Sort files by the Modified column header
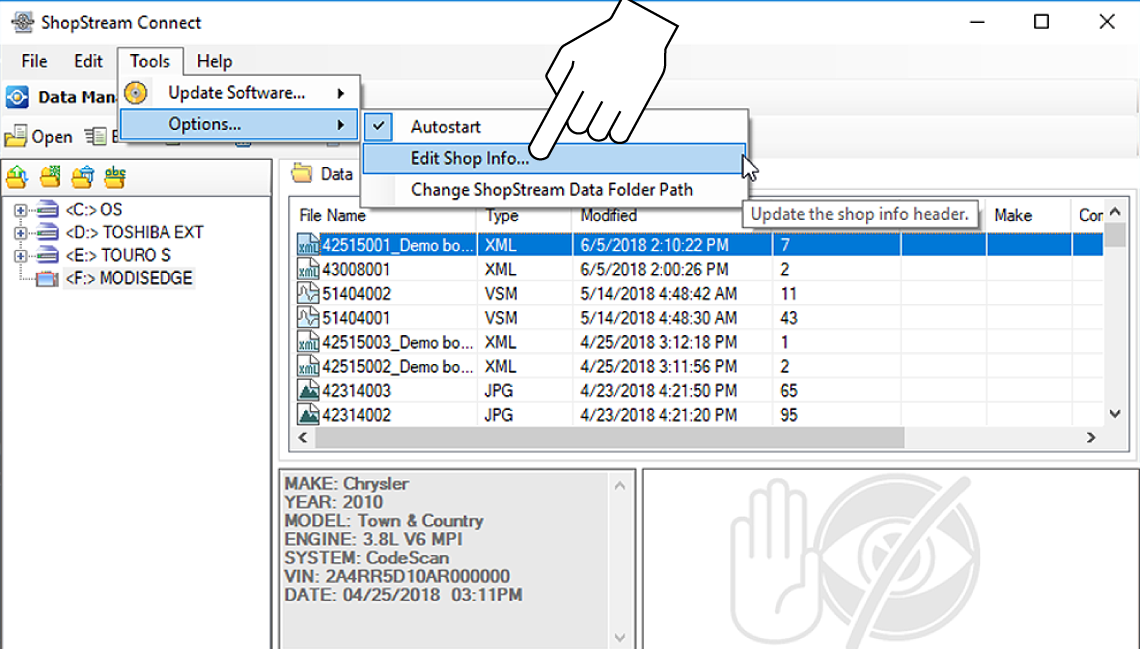 tap(608, 215)
